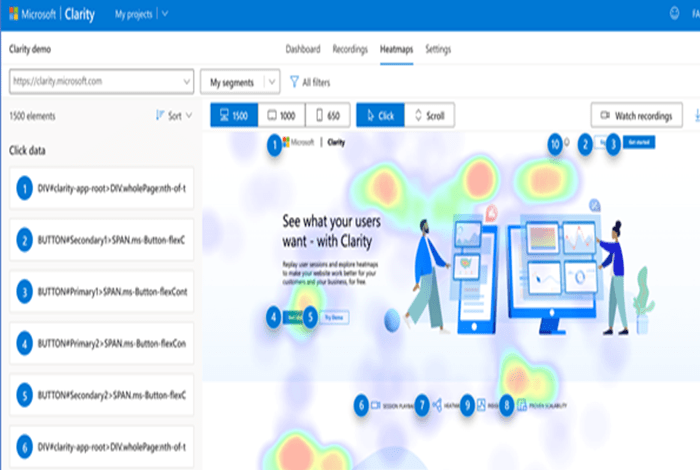
Task: Click number badge 2 in Click data list
Action: pos(25,240)
